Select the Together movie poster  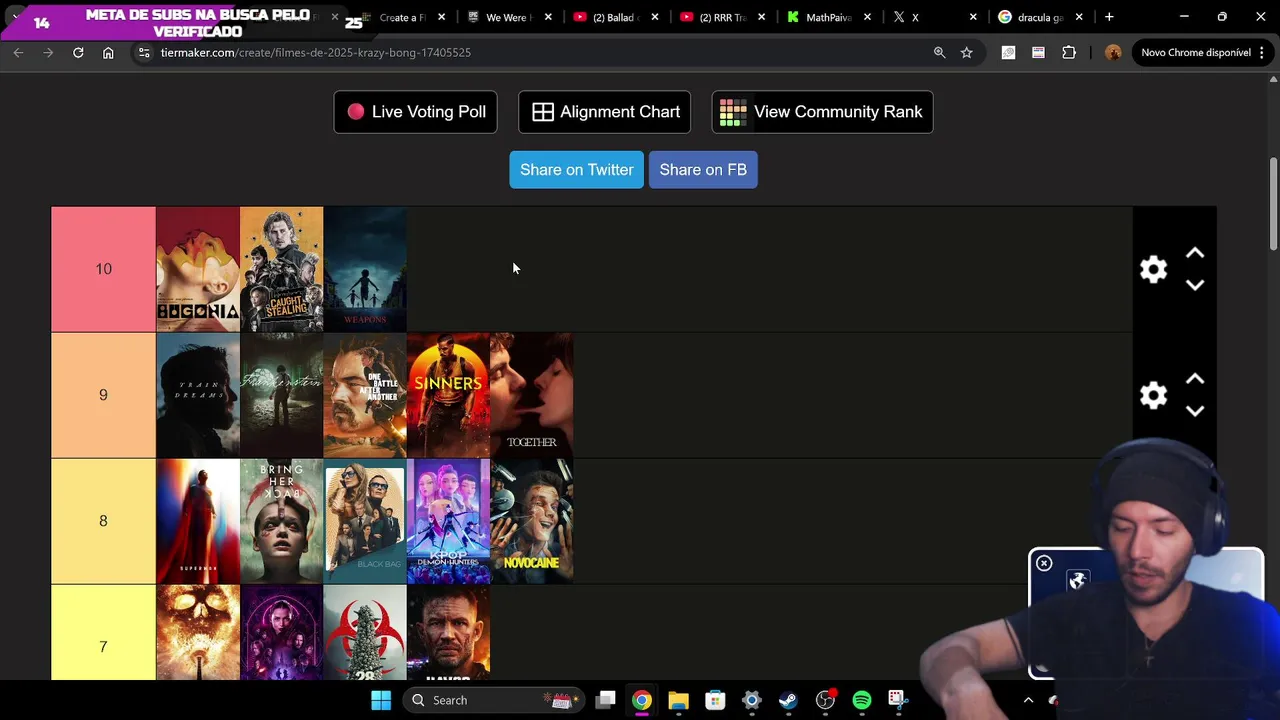click(532, 395)
